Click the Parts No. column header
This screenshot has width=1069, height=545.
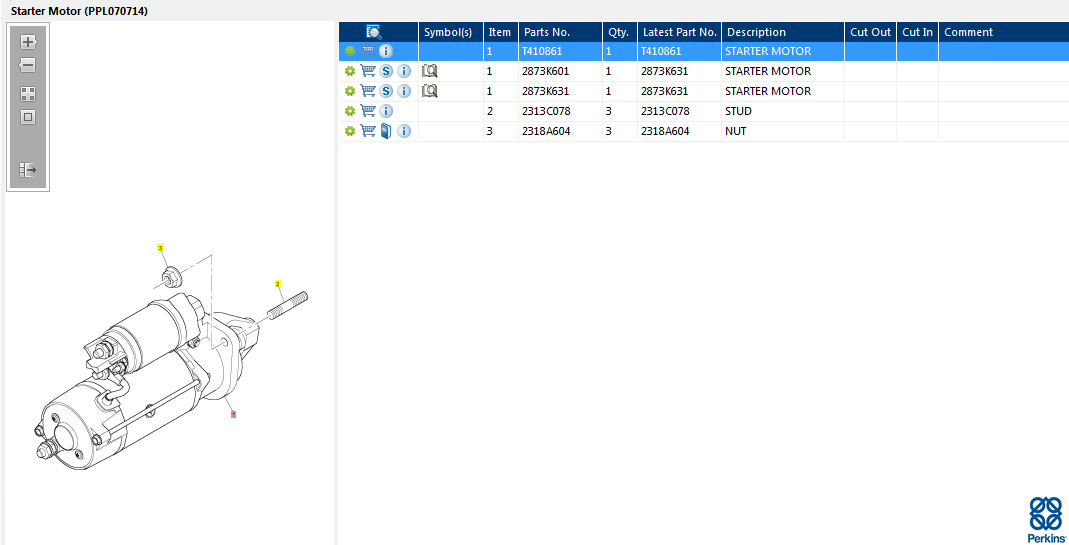[x=560, y=32]
